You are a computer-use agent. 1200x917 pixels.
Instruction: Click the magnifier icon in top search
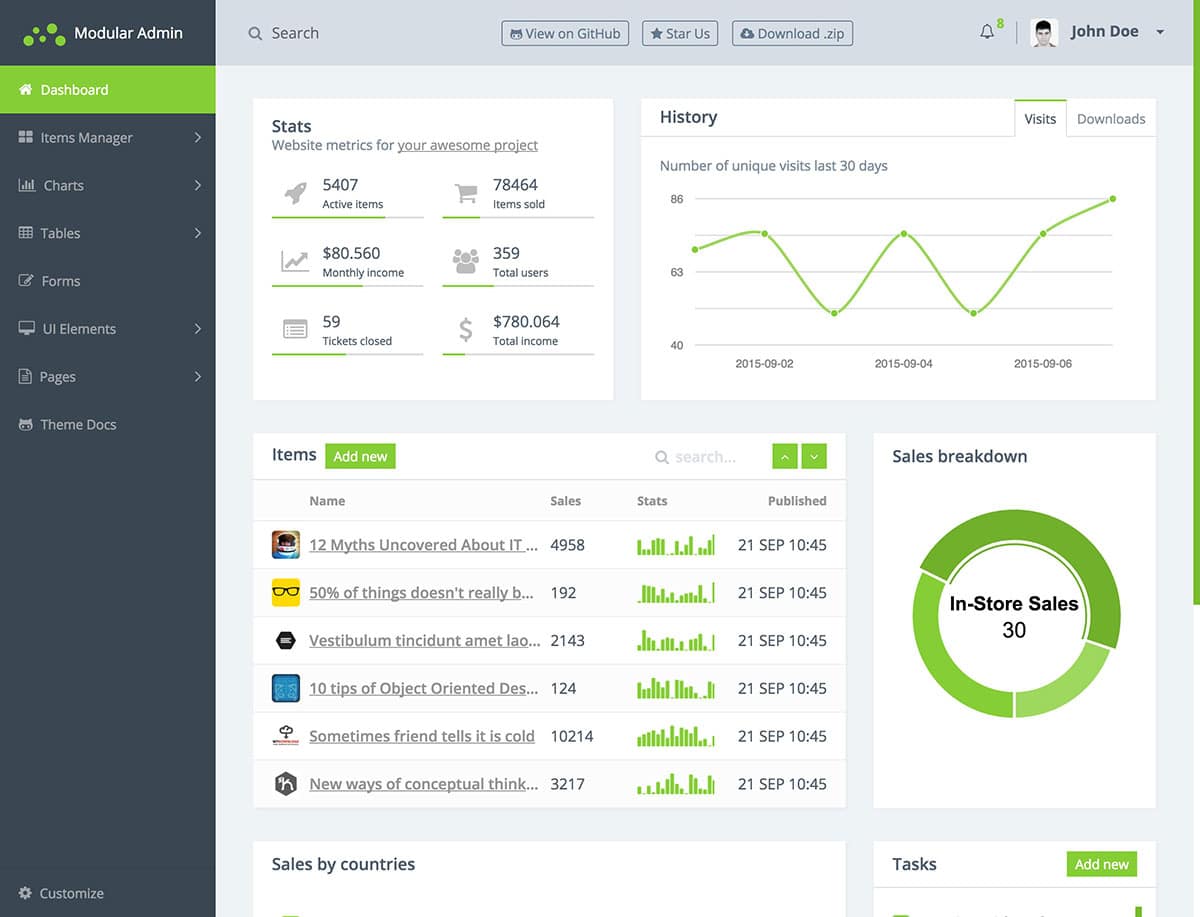(255, 33)
